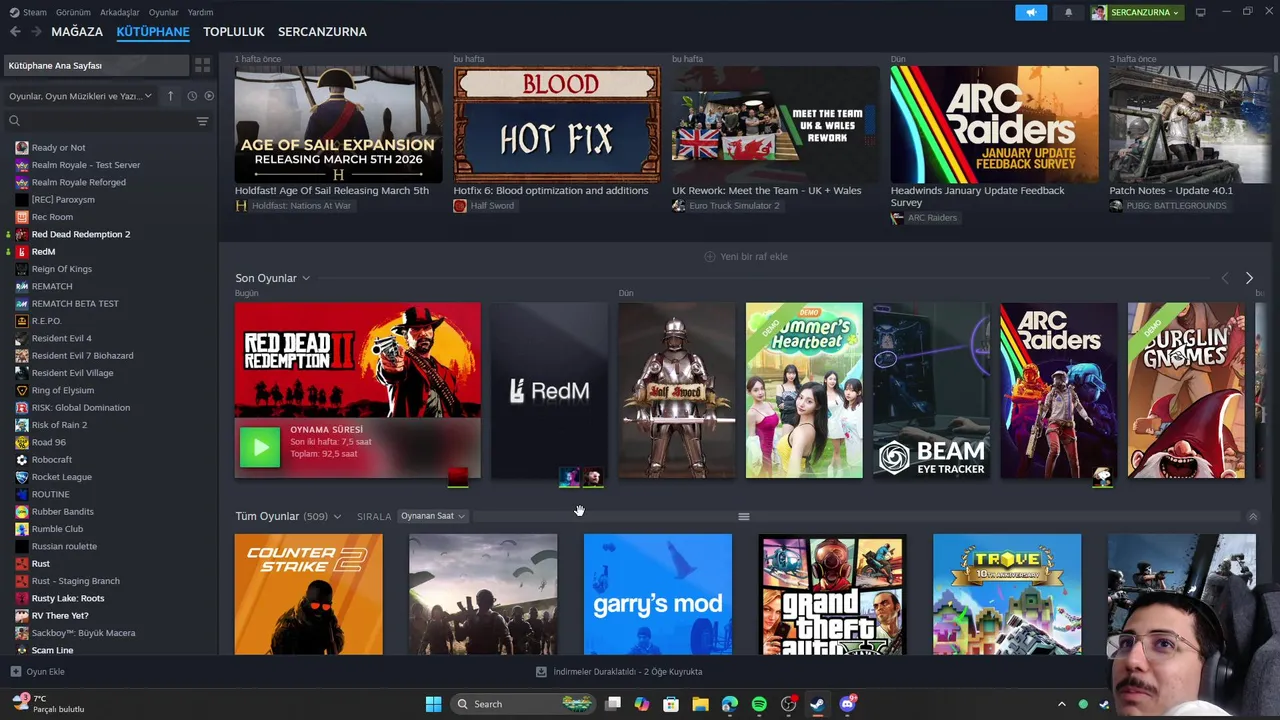Open the garry's mod game tile
Screen dimensions: 1280x720
coord(658,594)
